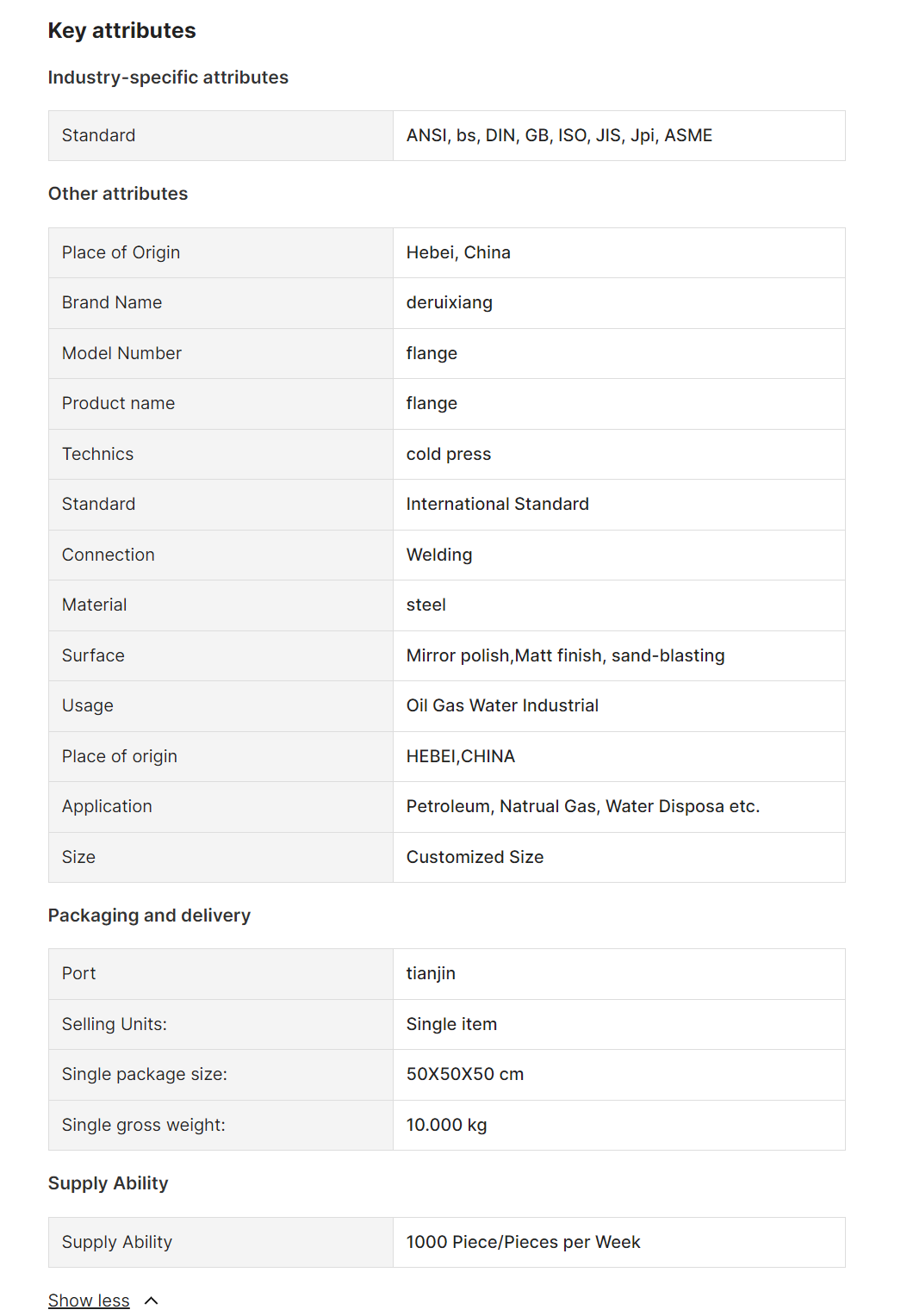Select the Oil Gas Water Industrial value
The height and width of the screenshot is (1316, 907).
(x=502, y=705)
